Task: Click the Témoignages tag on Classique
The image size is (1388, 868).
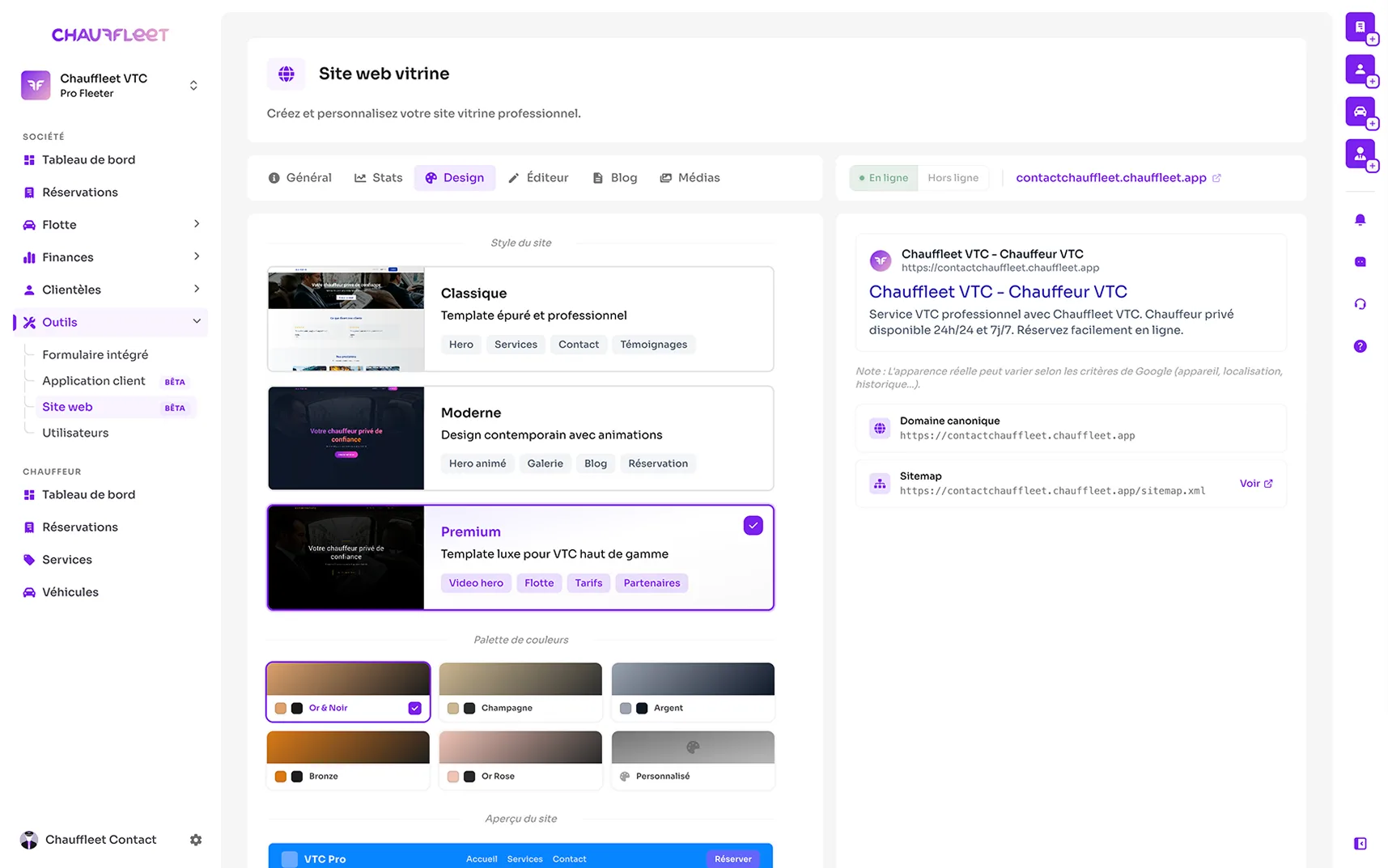Action: 653,345
